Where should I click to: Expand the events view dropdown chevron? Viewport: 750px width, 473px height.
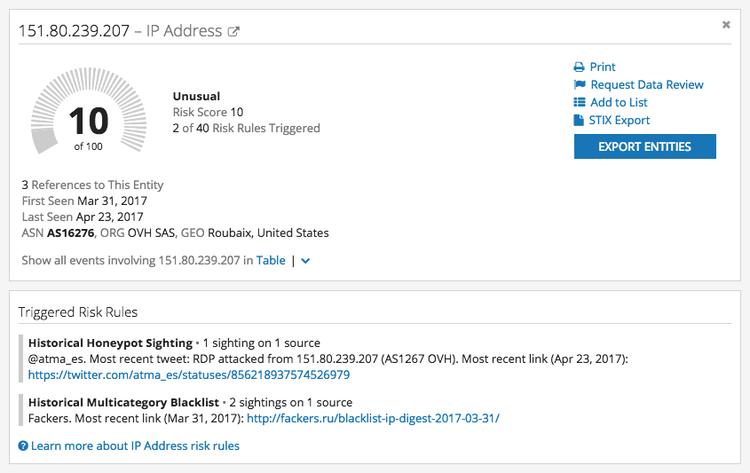pyautogui.click(x=305, y=261)
